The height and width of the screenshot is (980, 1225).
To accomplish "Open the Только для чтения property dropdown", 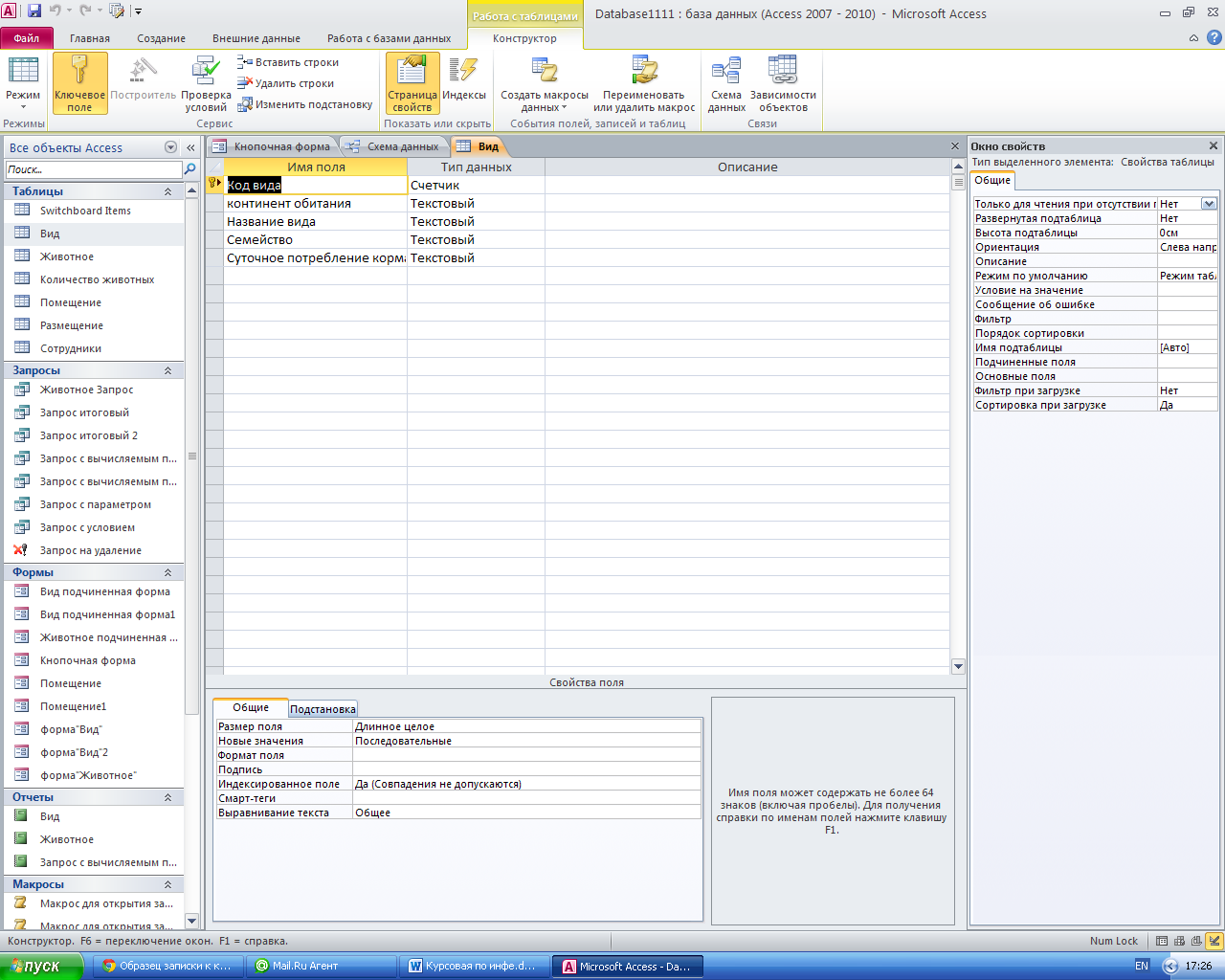I will 1209,204.
